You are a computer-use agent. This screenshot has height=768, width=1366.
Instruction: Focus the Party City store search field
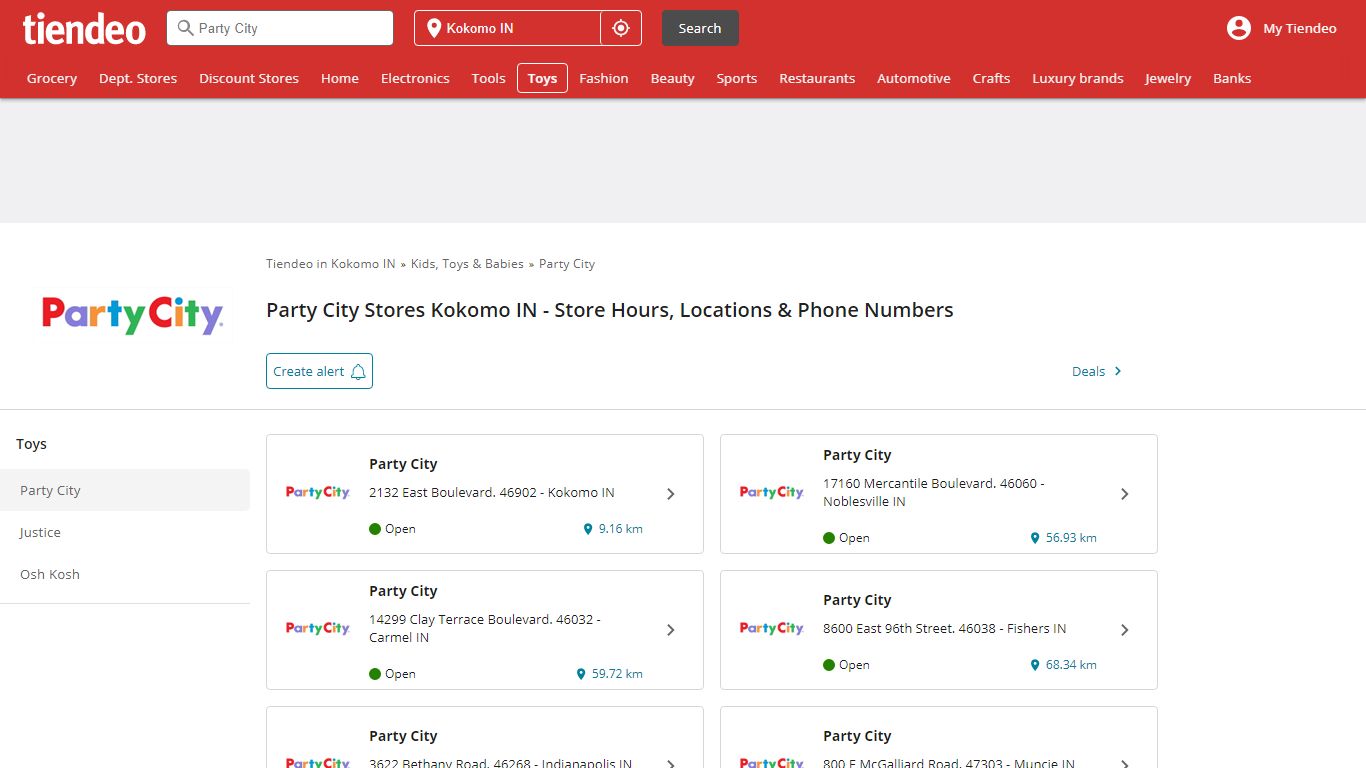(x=280, y=28)
